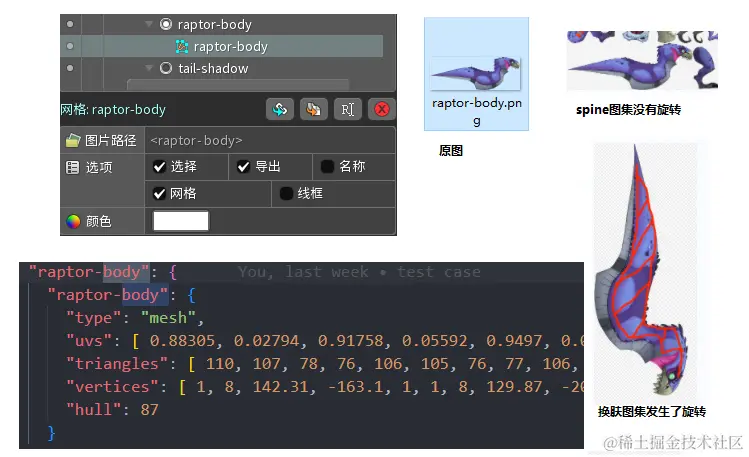Screen dimensions: 749x457
Task: Click the 原图 caption text
Action: 451,151
